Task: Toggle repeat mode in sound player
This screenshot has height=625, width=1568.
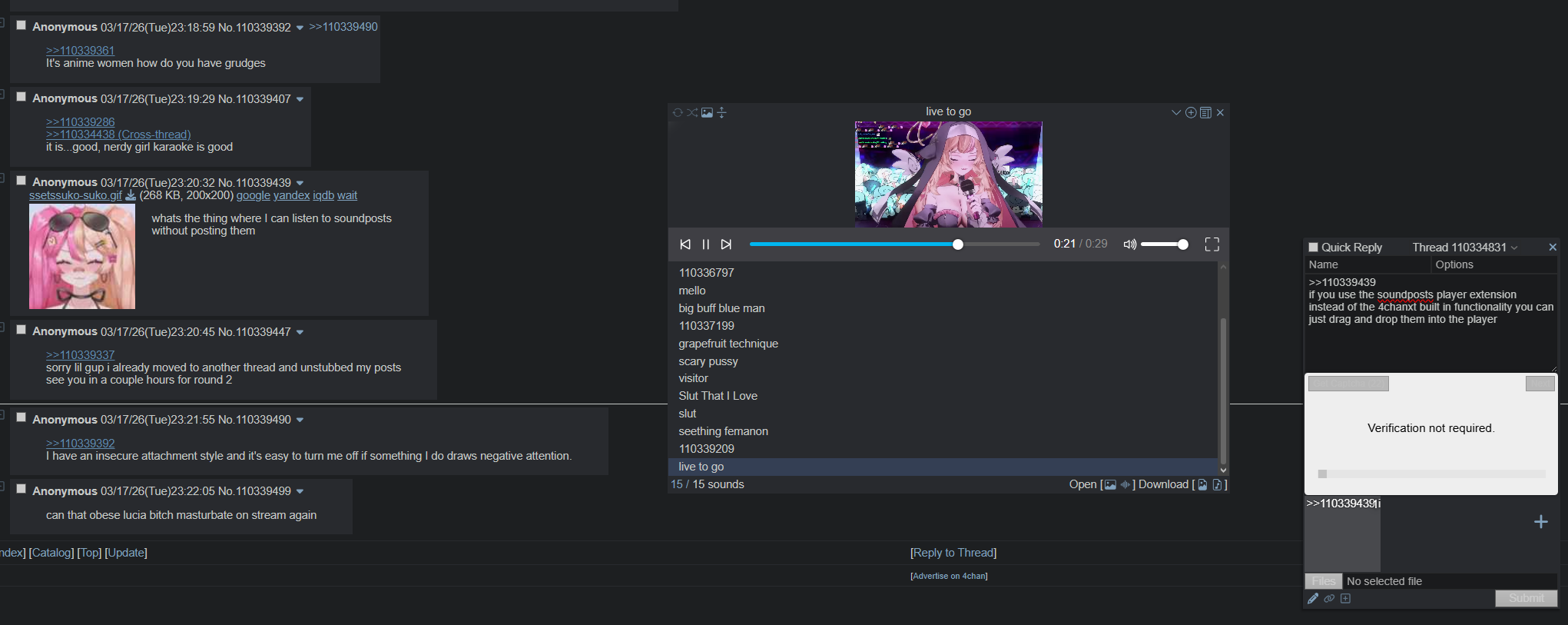Action: [678, 112]
